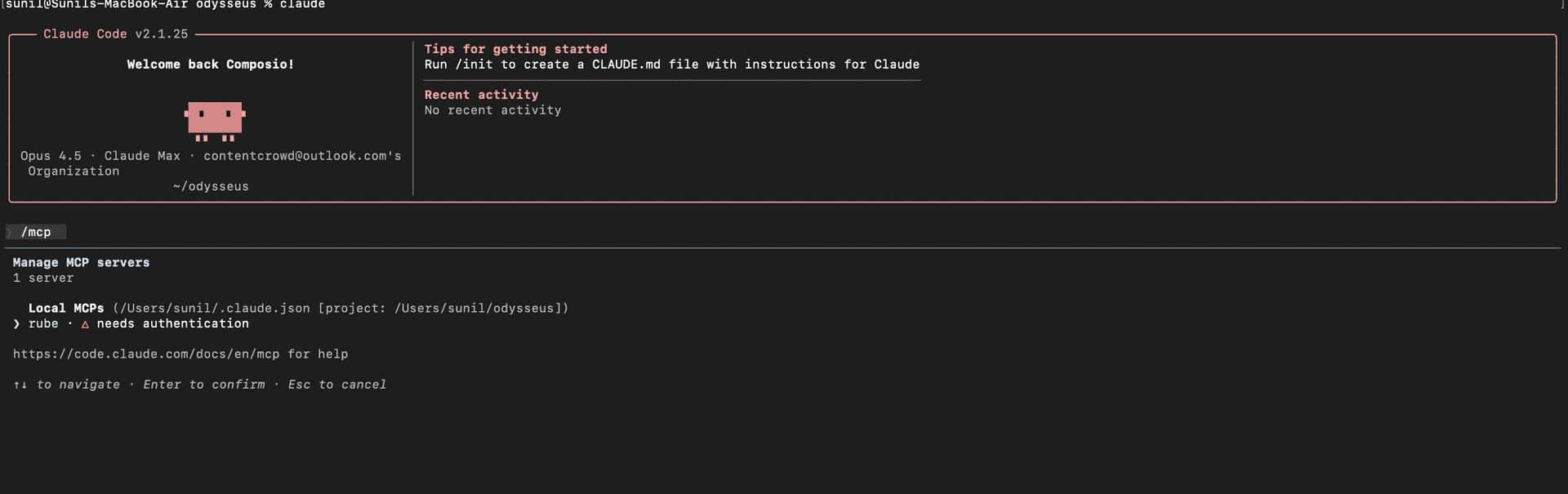Viewport: 1568px width, 494px height.
Task: Click the Claude Code v2.1.25 title bar
Action: point(116,33)
